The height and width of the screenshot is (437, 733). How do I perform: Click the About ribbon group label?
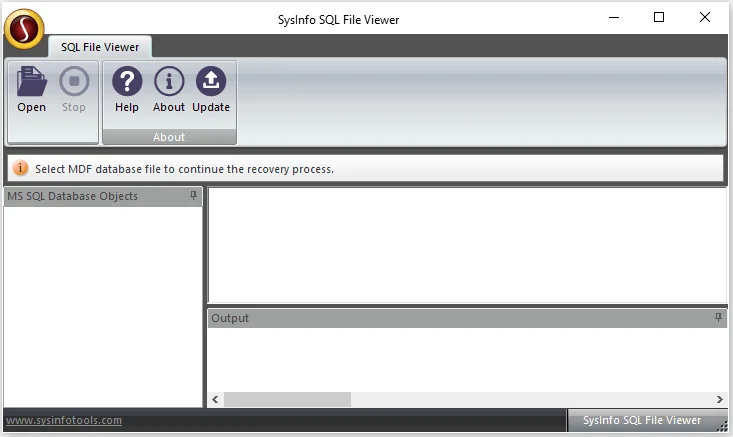pyautogui.click(x=169, y=137)
